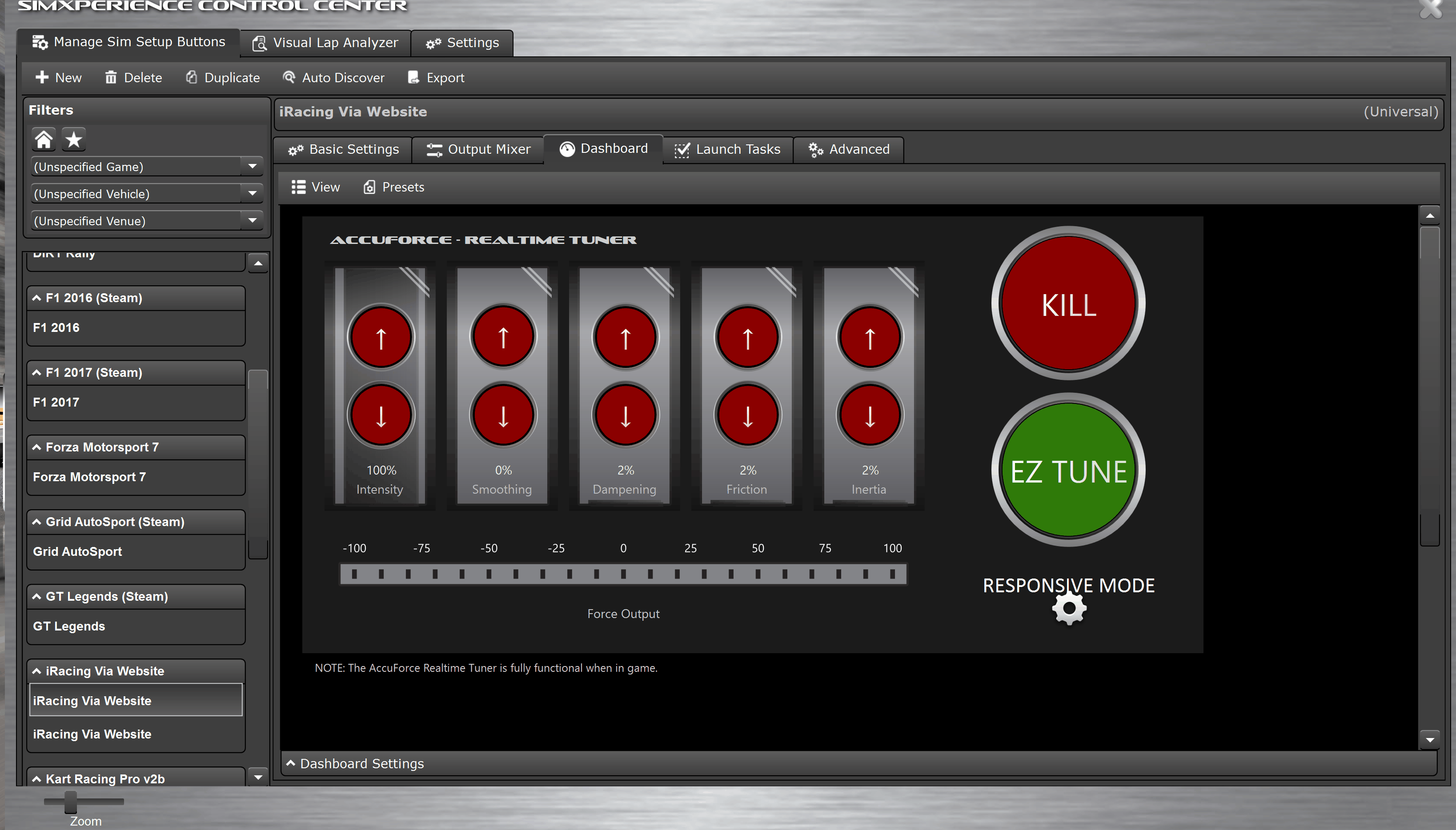Open the Unspecified Game dropdown

(147, 167)
